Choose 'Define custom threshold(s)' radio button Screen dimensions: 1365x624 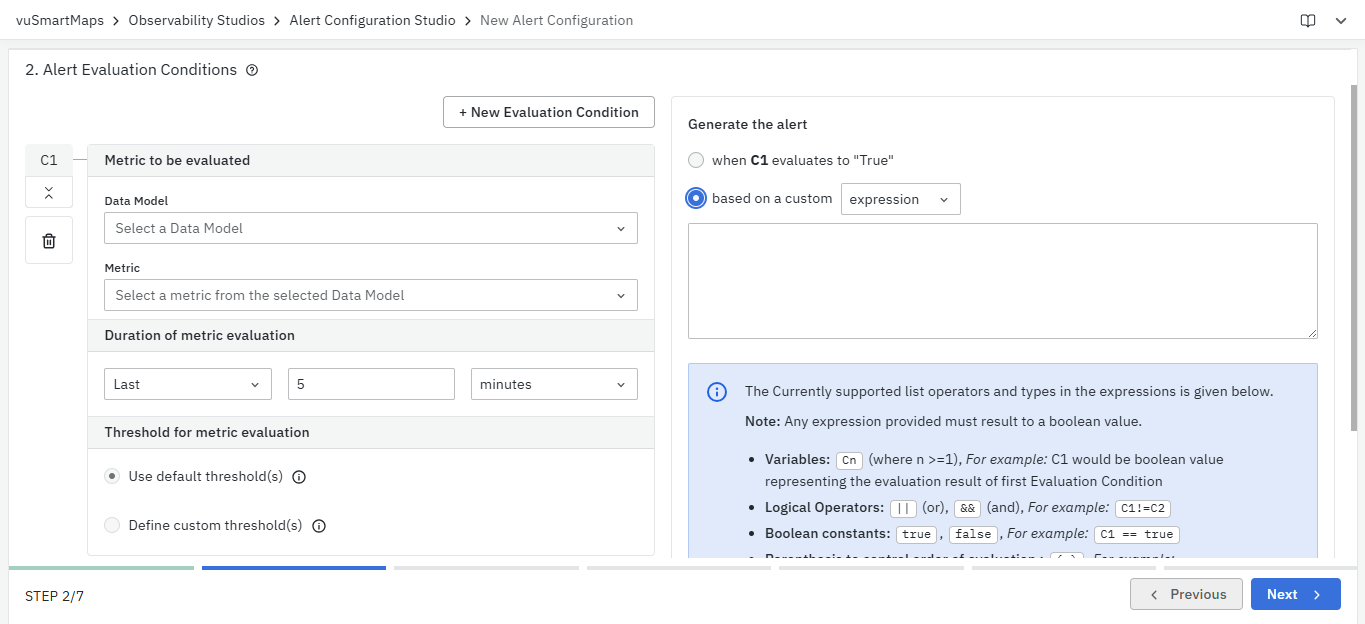coord(113,525)
